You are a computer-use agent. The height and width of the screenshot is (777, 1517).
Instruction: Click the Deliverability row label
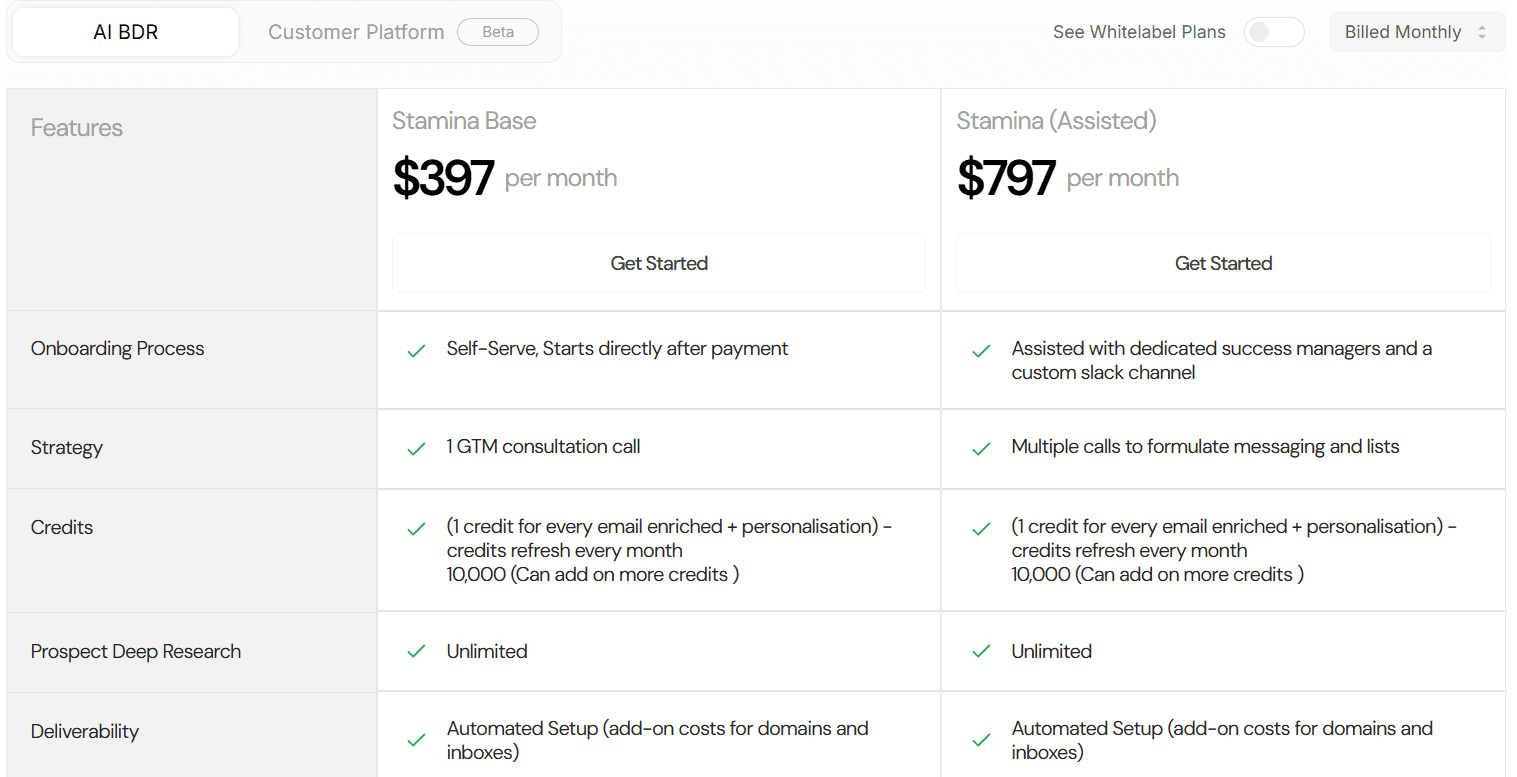click(x=85, y=731)
